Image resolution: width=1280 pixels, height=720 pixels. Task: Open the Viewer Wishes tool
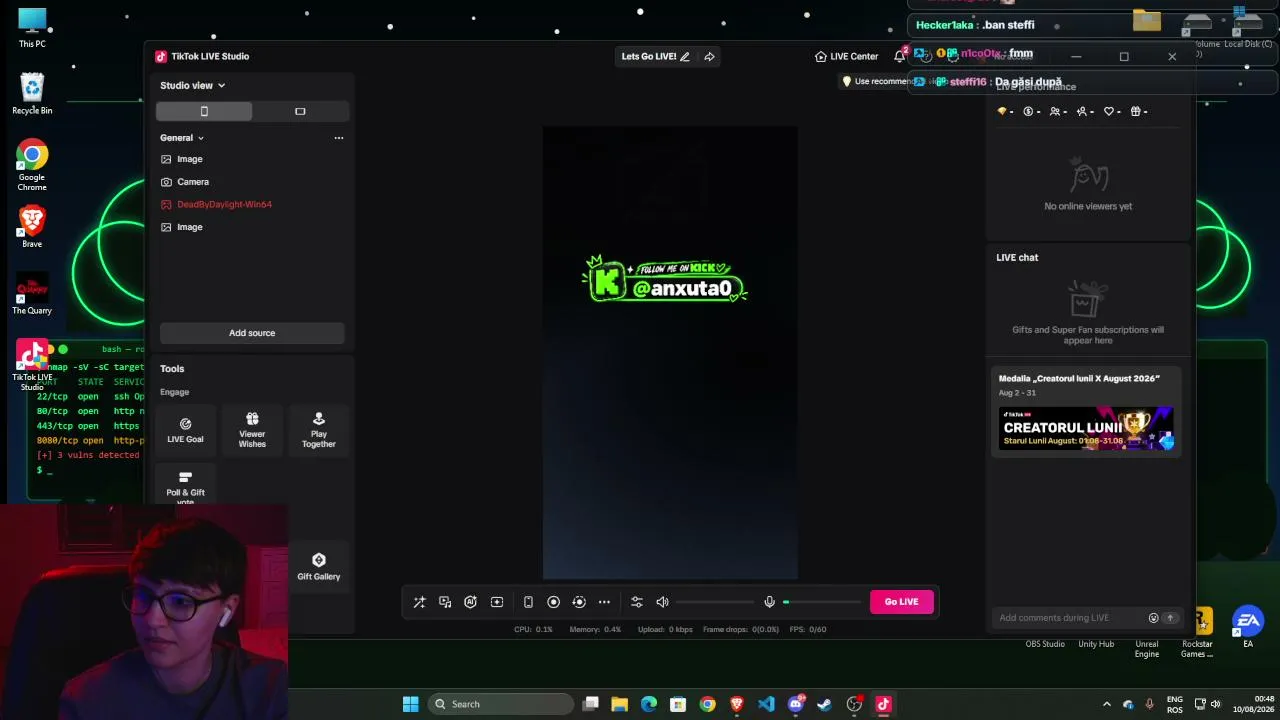coord(252,430)
